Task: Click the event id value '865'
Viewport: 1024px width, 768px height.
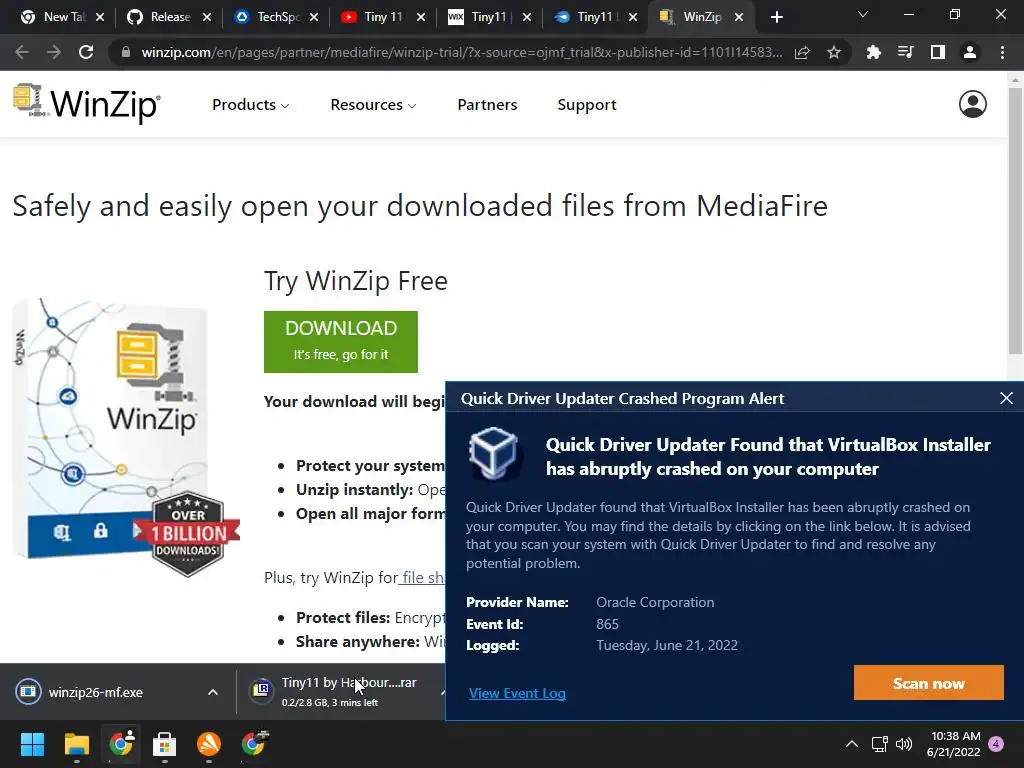Action: tap(607, 624)
